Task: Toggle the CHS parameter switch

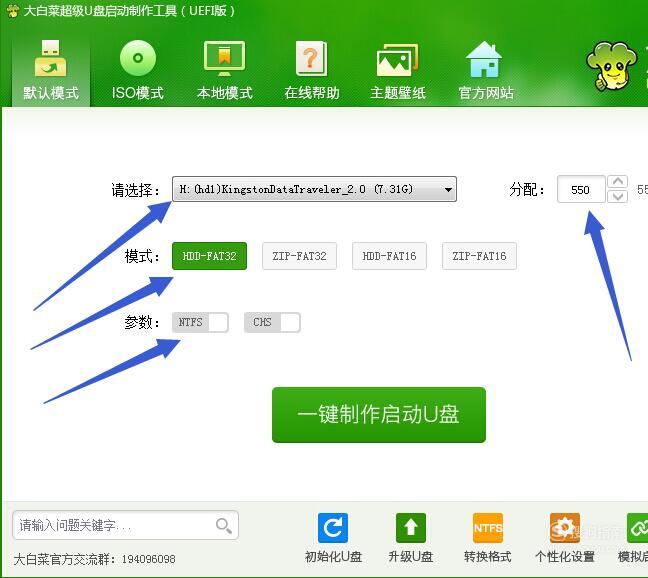Action: [x=272, y=322]
